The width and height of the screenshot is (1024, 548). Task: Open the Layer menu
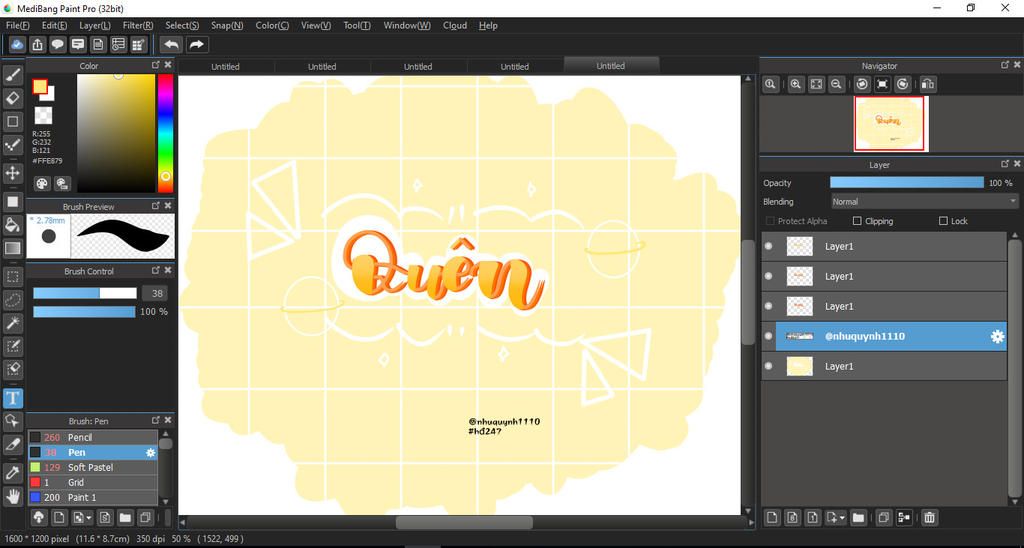tap(95, 25)
